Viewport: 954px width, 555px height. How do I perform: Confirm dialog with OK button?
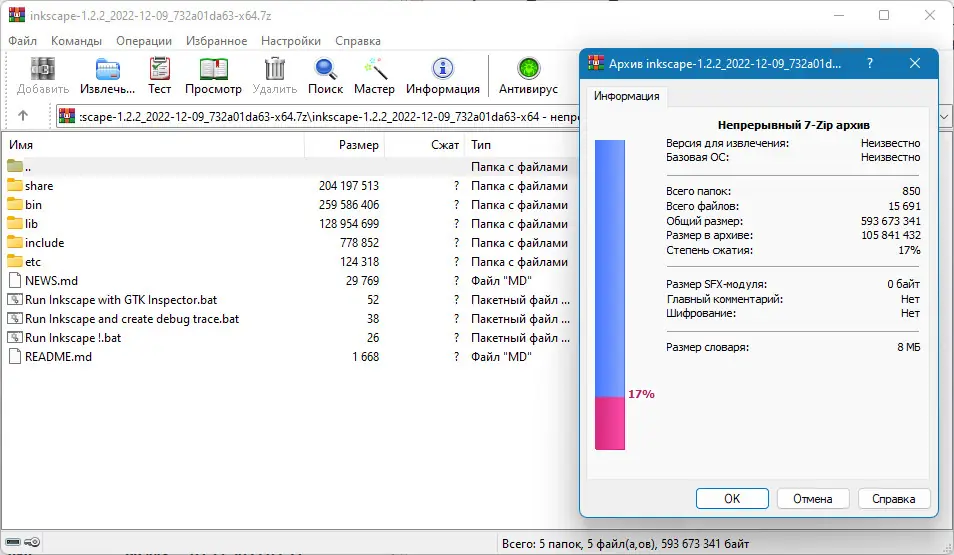[x=732, y=498]
